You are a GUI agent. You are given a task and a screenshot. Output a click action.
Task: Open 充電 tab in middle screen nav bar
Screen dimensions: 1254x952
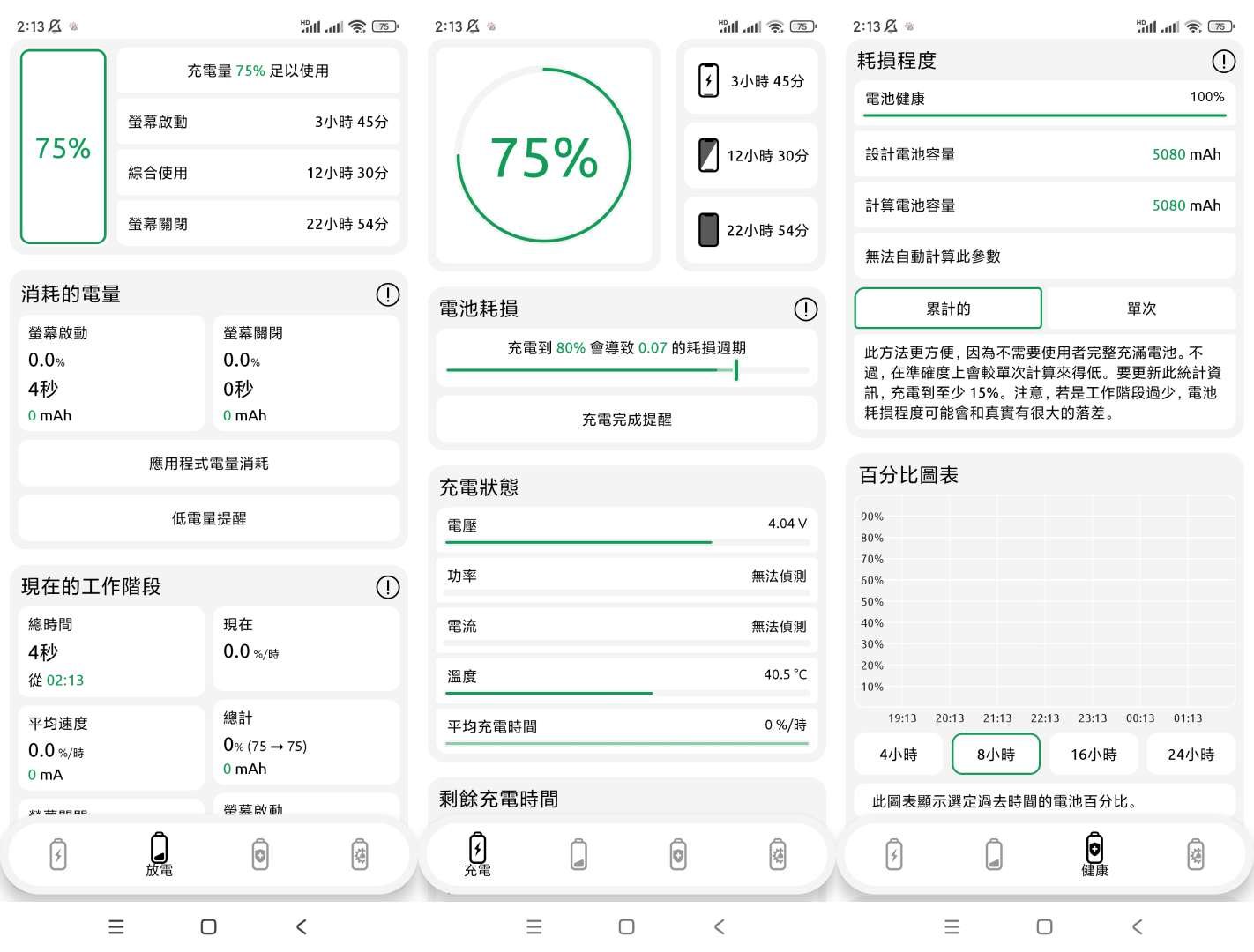pyautogui.click(x=477, y=854)
